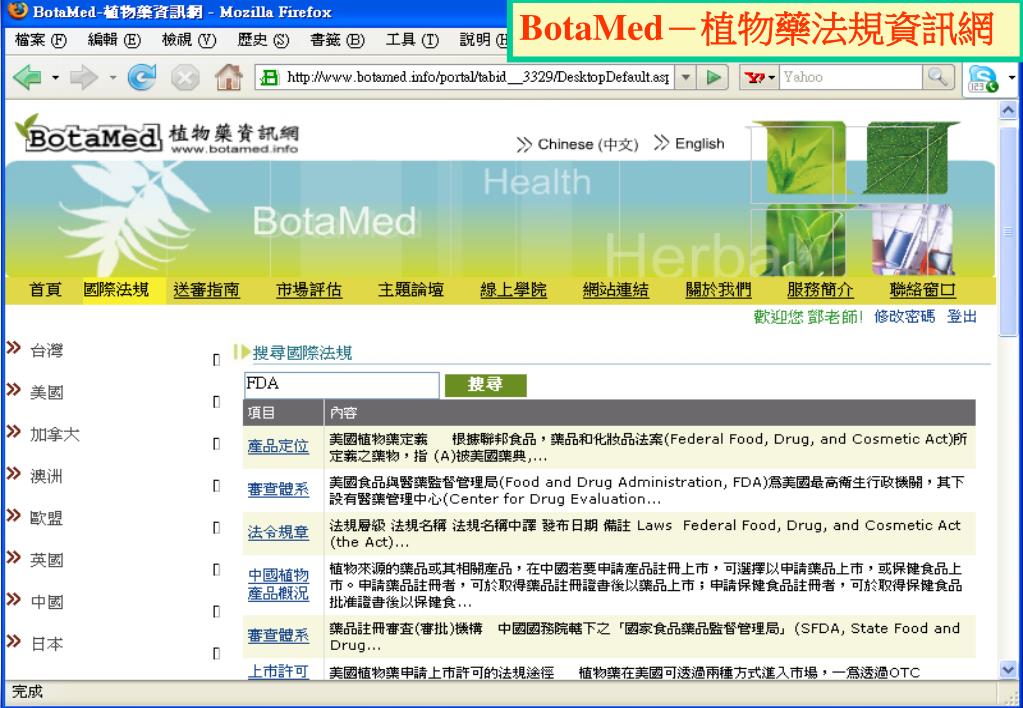Image resolution: width=1023 pixels, height=708 pixels.
Task: Click the Forward arrow button
Action: pyautogui.click(x=83, y=78)
